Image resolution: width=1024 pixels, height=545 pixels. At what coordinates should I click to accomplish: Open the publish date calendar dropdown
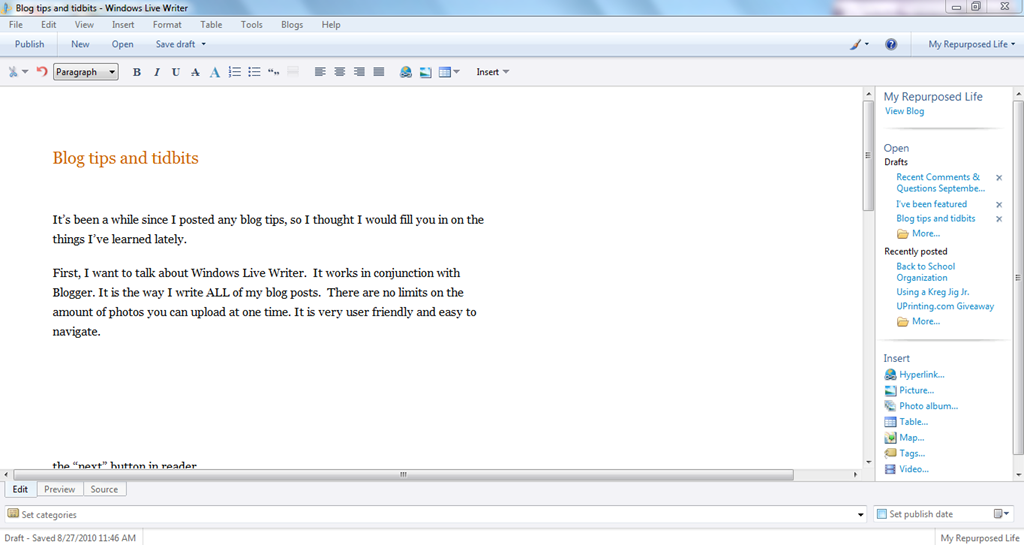tap(1001, 514)
